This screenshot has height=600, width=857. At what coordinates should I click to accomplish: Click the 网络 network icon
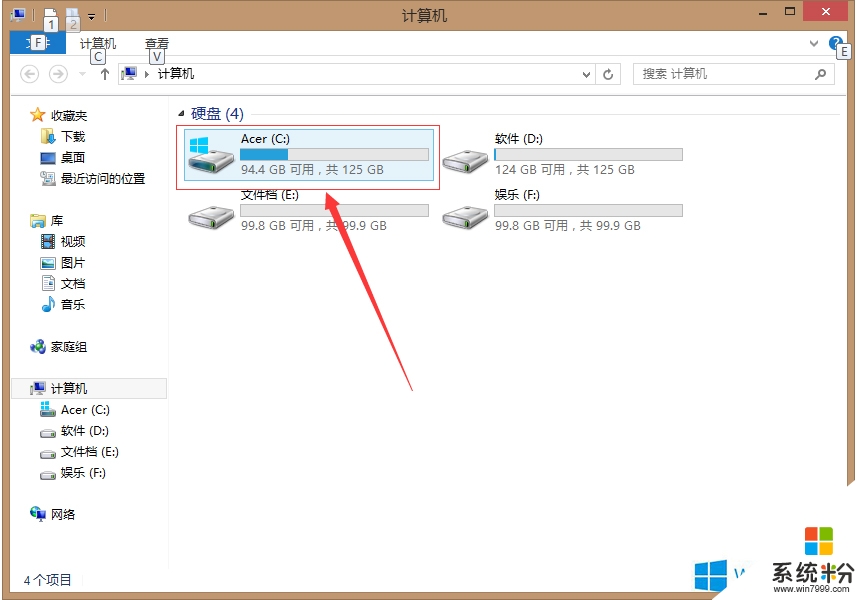[38, 514]
